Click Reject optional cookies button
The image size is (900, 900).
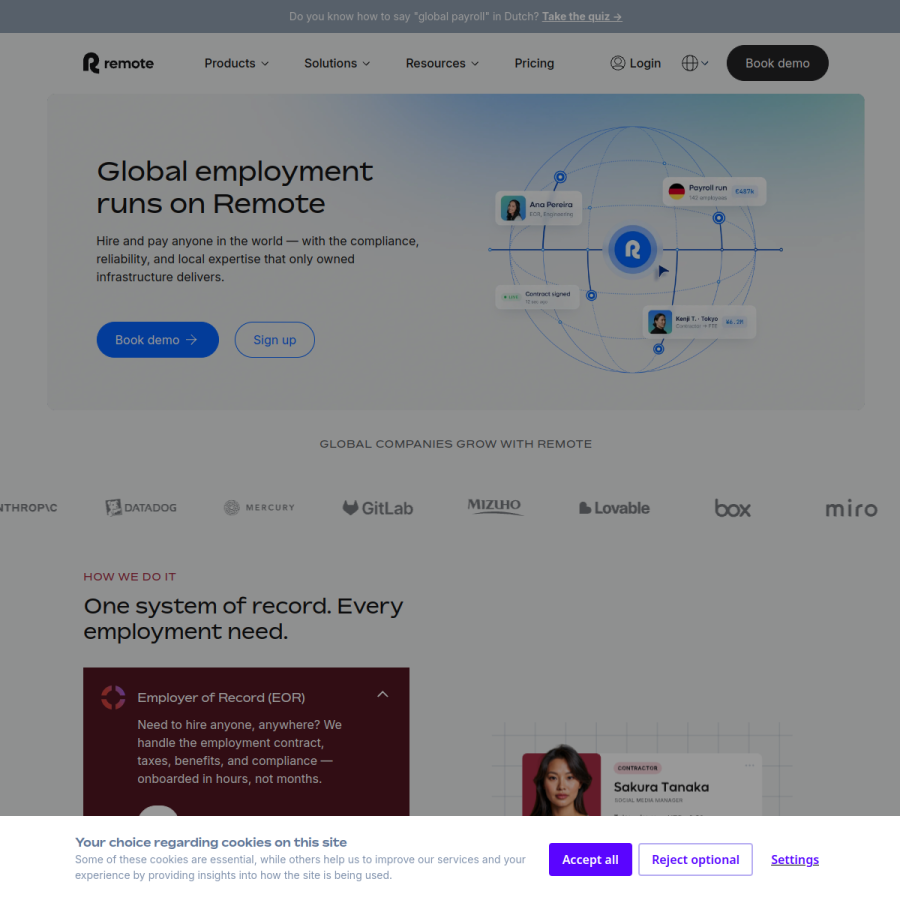(695, 859)
